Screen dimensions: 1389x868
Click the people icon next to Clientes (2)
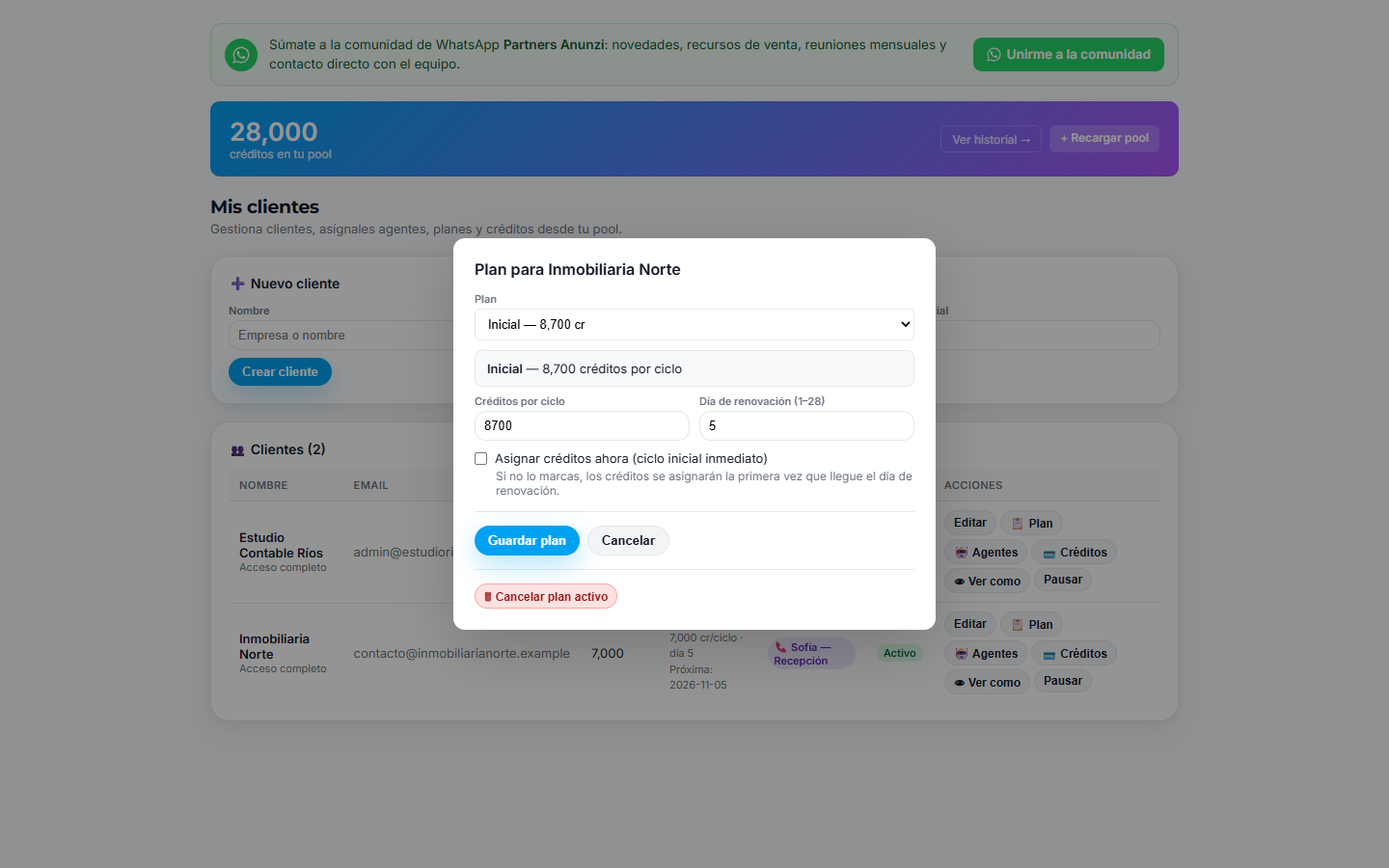pyautogui.click(x=237, y=450)
